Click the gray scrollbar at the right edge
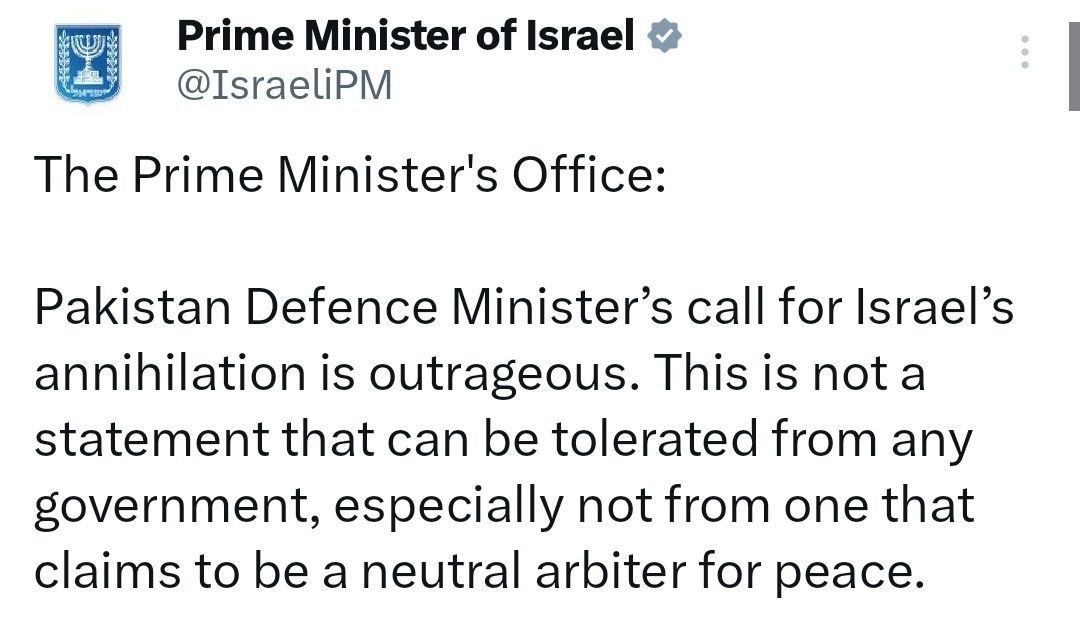This screenshot has width=1080, height=621. (1073, 55)
